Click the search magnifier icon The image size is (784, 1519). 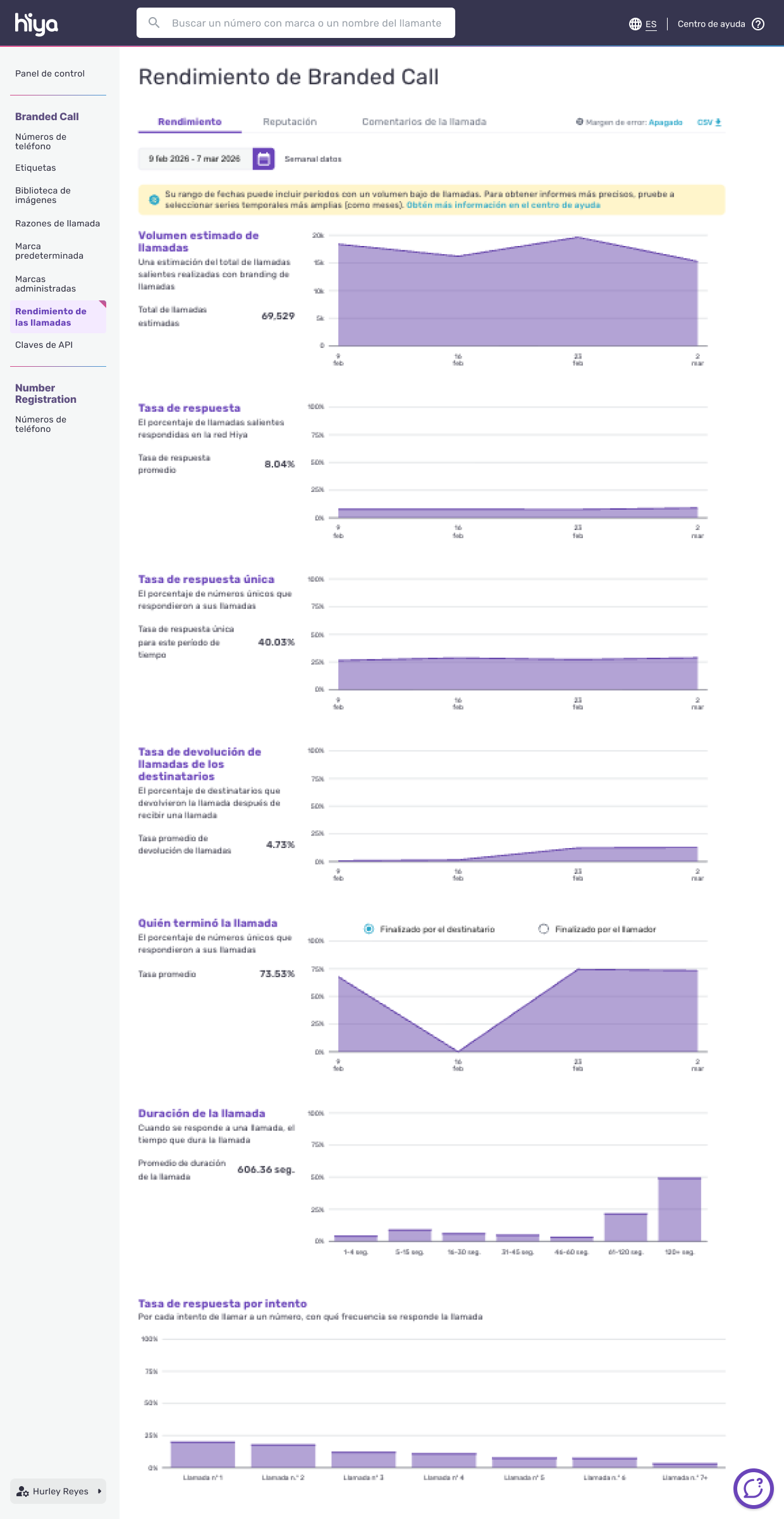[x=154, y=23]
